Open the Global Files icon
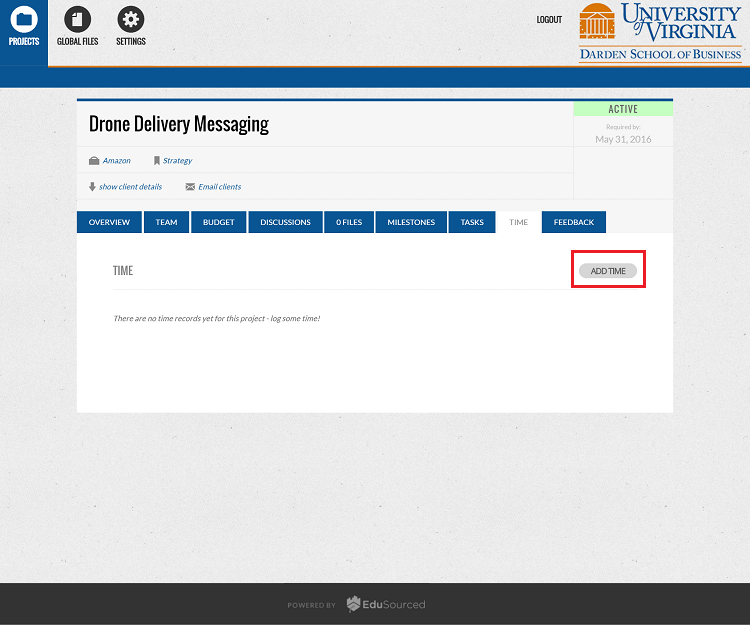Screen dimensions: 750x625 pyautogui.click(x=77, y=19)
